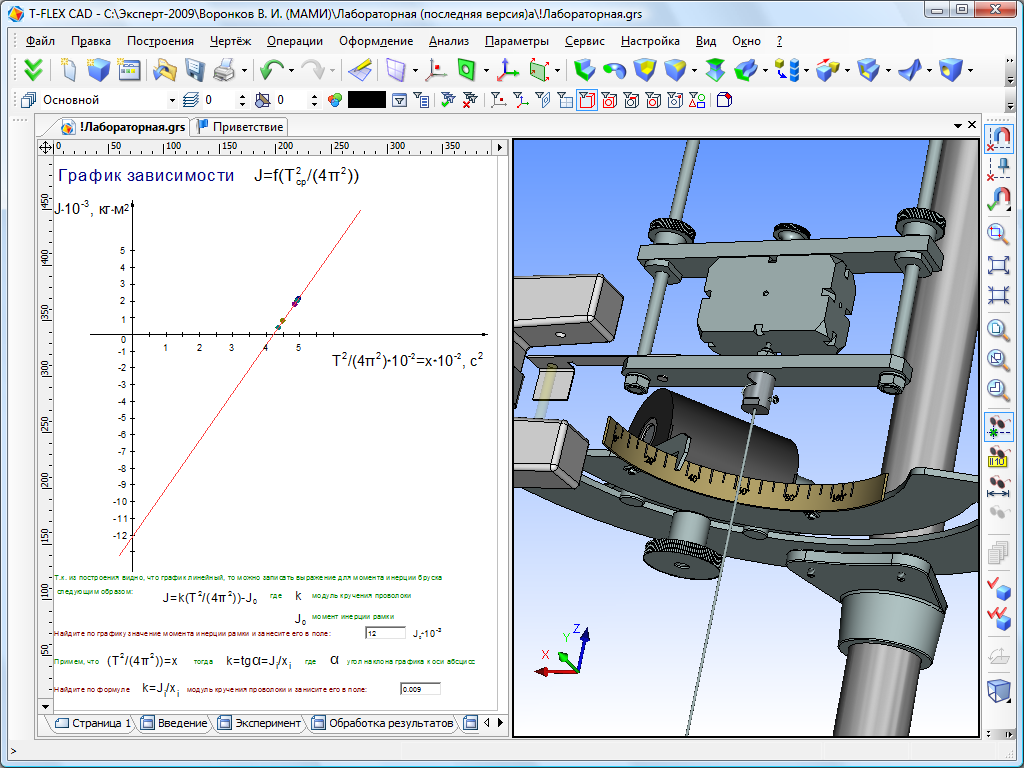Toggle the sunglasses render mode button
This screenshot has height=768, width=1024.
click(997, 426)
